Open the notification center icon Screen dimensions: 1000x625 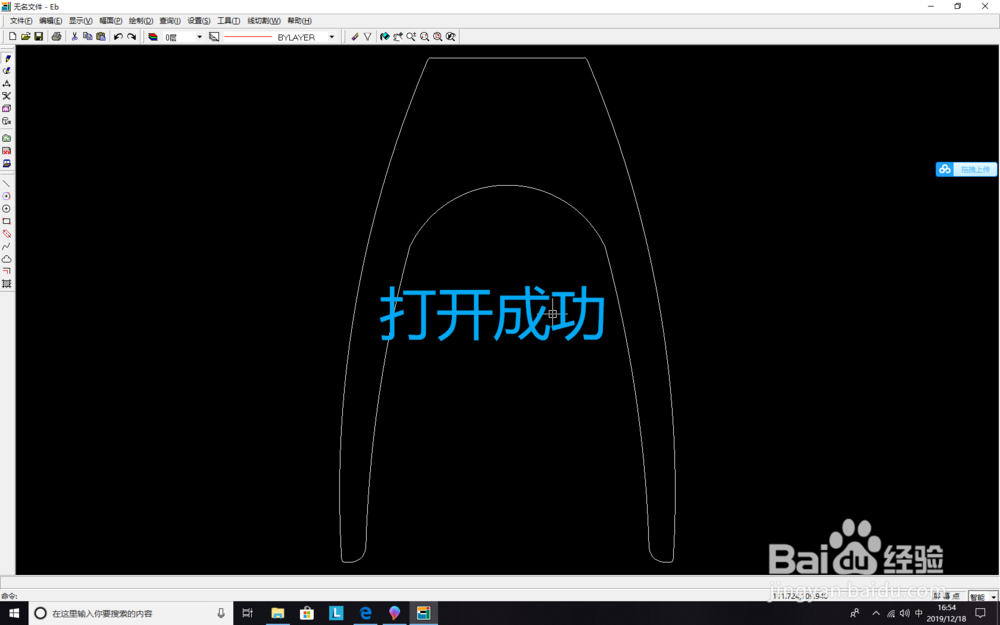tap(981, 614)
